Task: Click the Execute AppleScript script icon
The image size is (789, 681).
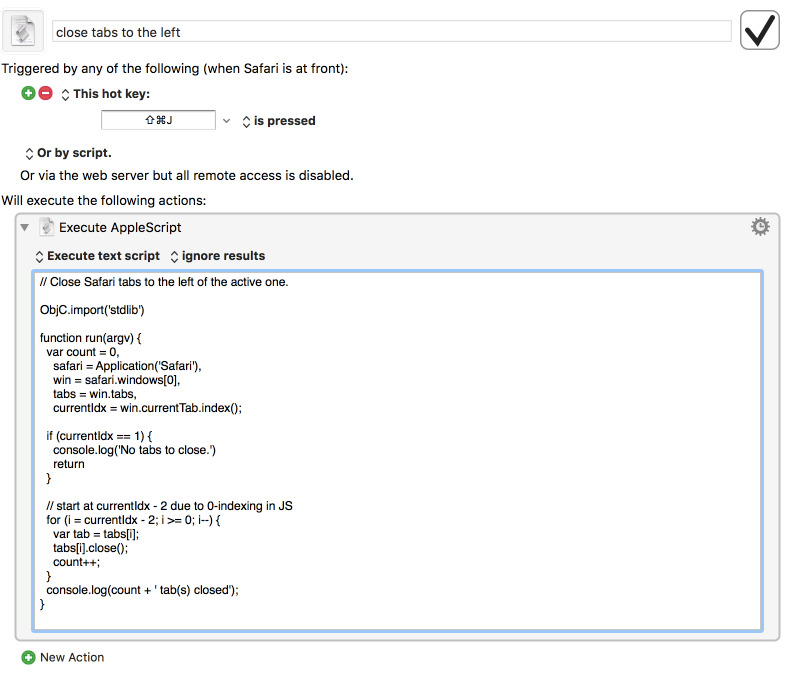Action: point(46,227)
